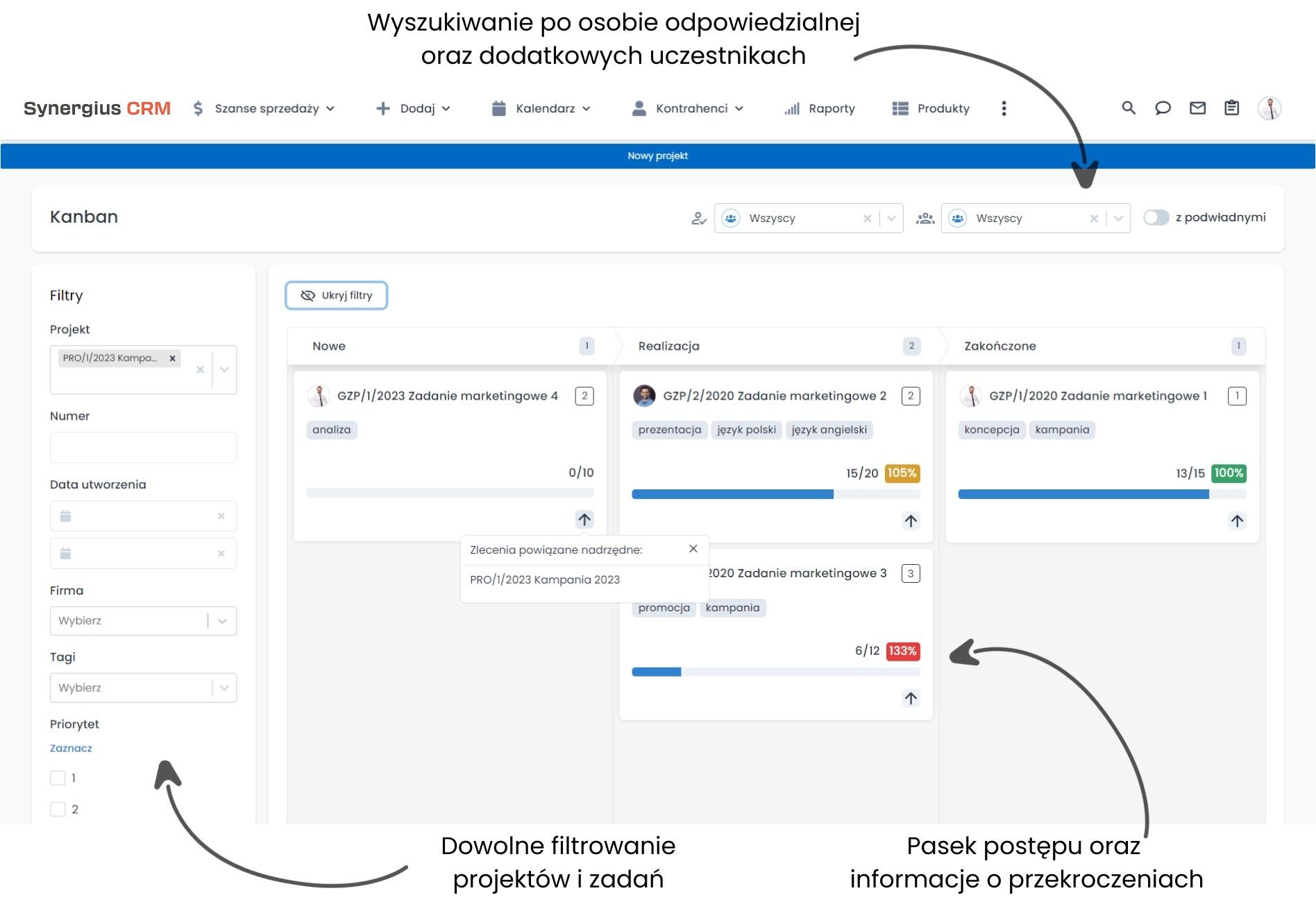Screen dimensions: 1316x902
Task: Check priority checkbox 2
Action: [x=58, y=809]
